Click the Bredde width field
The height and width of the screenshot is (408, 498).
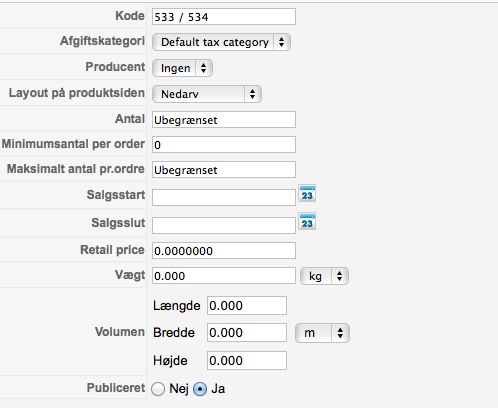247,332
